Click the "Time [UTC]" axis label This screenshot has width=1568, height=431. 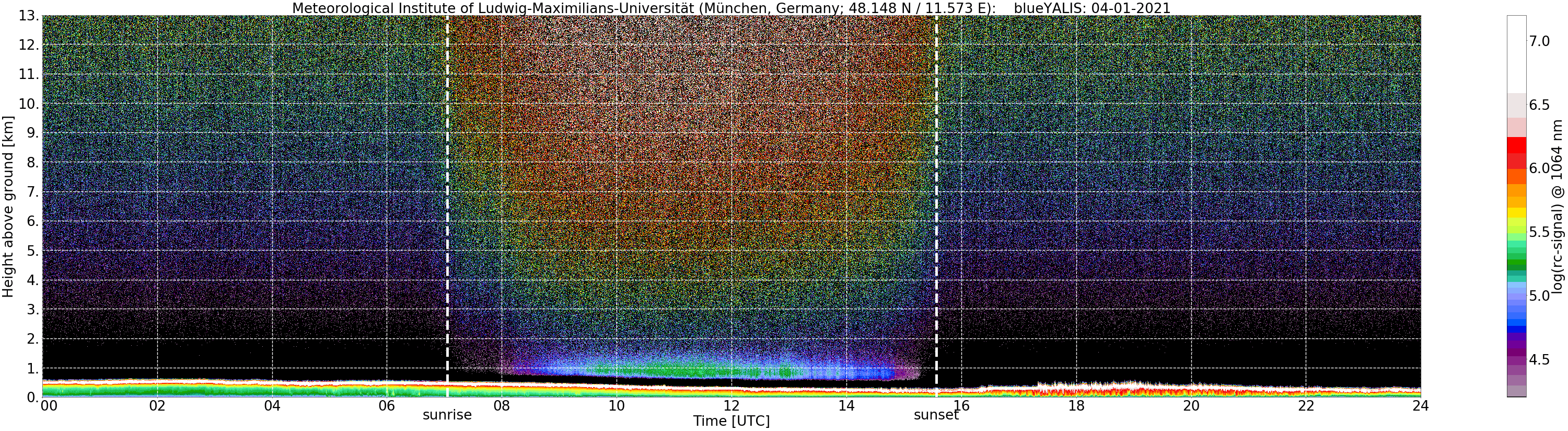[731, 421]
